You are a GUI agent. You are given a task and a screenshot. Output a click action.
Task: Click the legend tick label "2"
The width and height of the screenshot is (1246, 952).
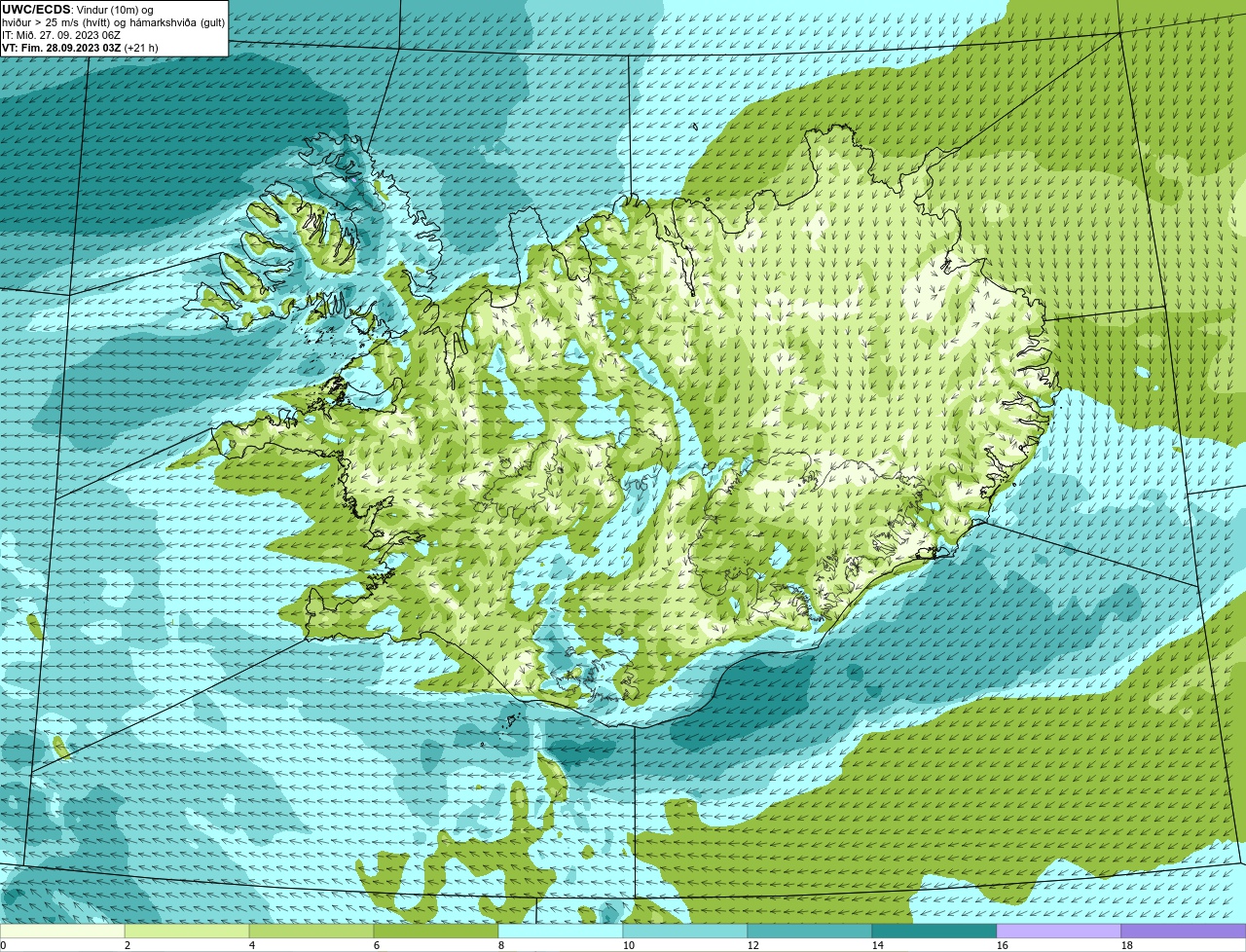[128, 945]
